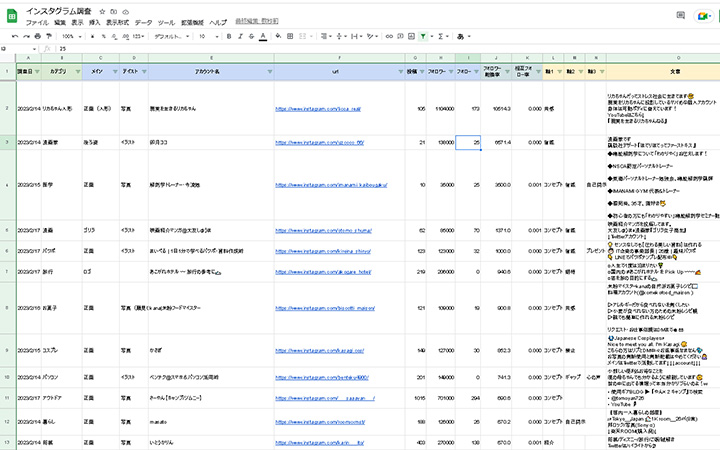Open the font size 10 dropdown
This screenshot has height=450, width=720.
pos(206,36)
